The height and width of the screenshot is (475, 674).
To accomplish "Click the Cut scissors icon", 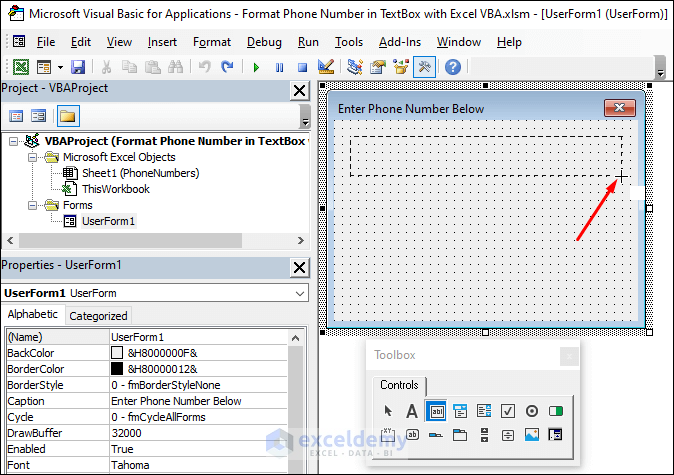I will pos(106,67).
